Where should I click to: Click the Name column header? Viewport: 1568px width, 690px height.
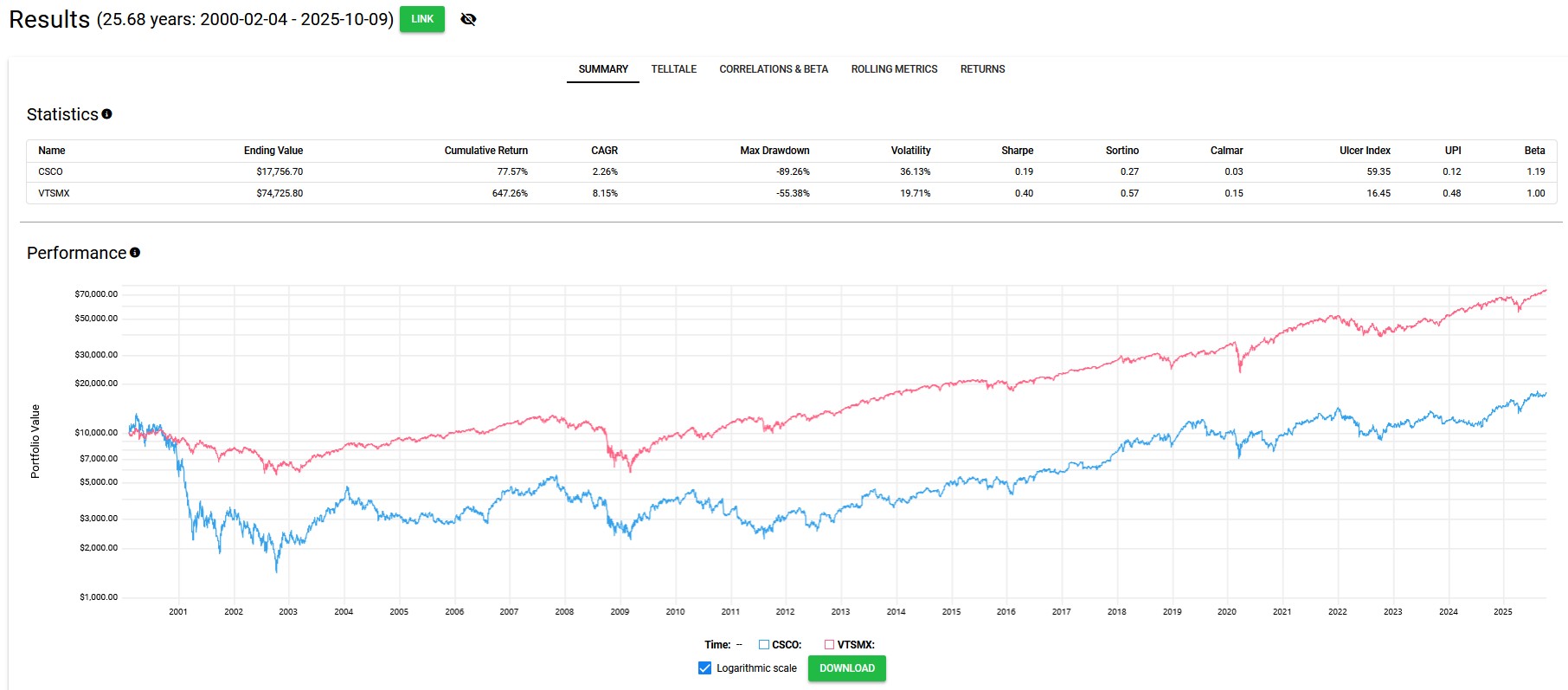[x=52, y=151]
